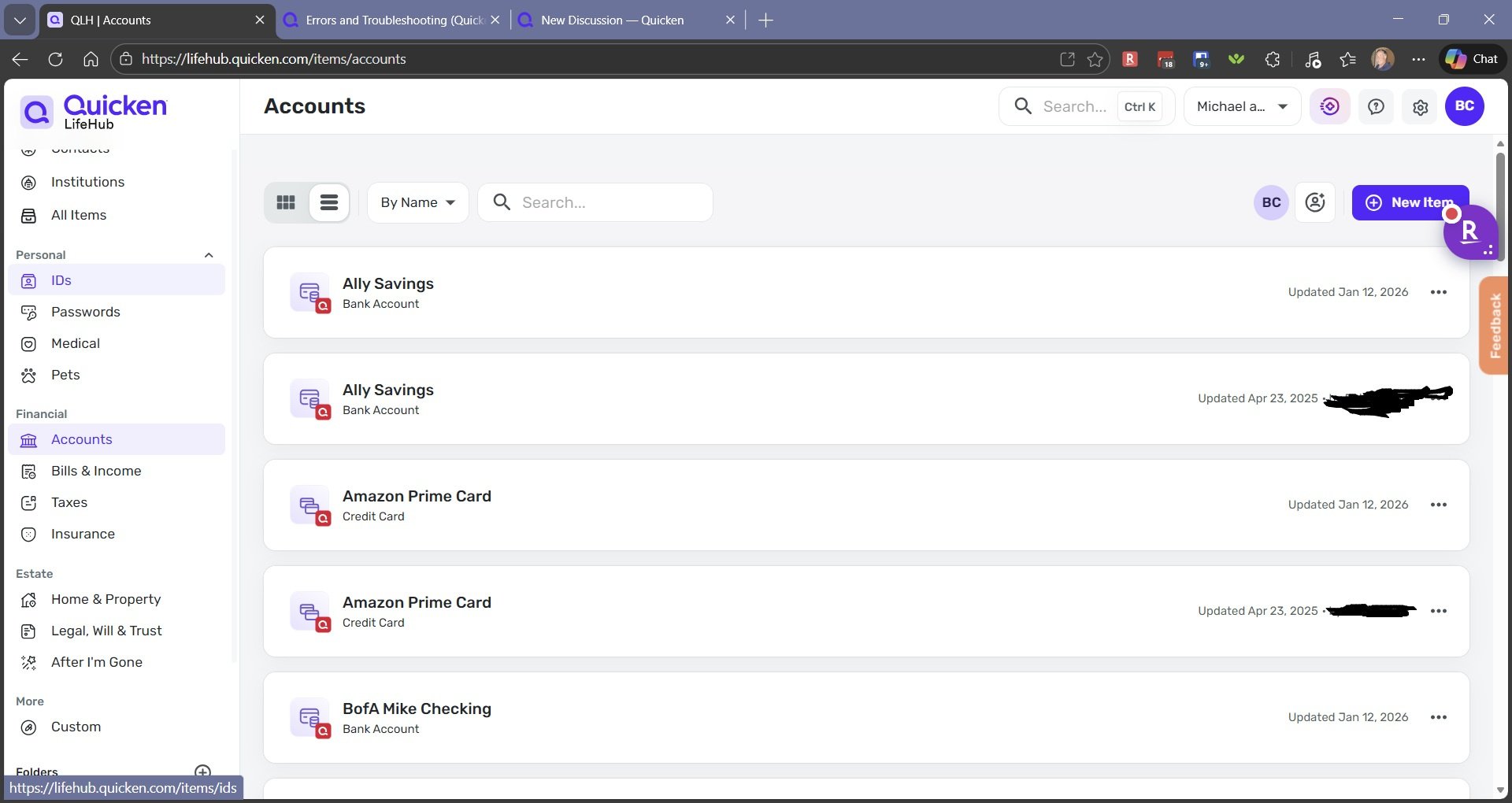Open a new browser tab
1512x803 pixels.
[x=765, y=20]
